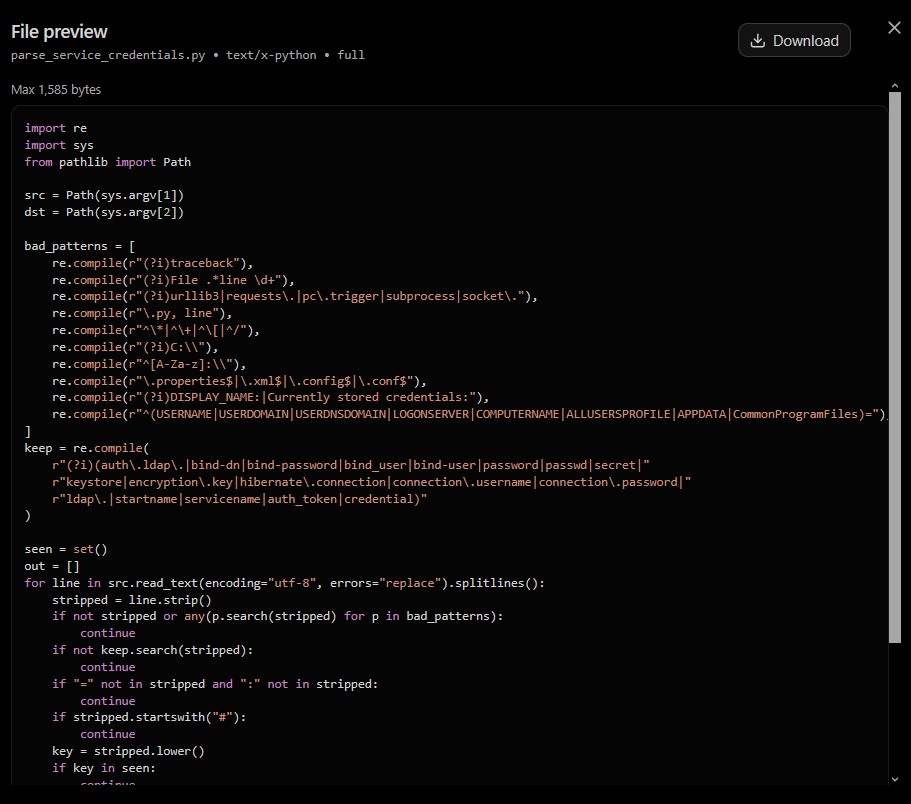911x804 pixels.
Task: Click the stripped.startswith("#") line
Action: coord(149,717)
